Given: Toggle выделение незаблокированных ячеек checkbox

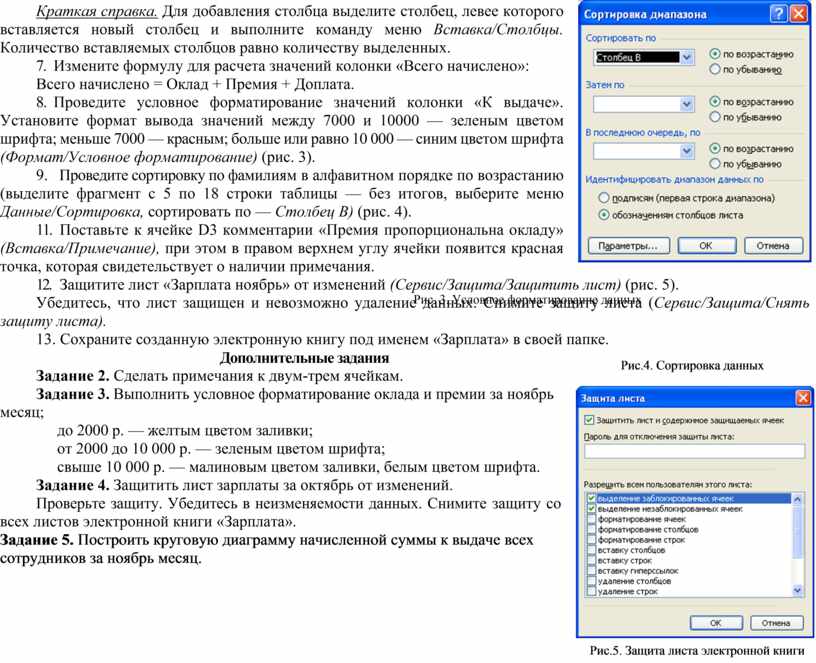Looking at the screenshot, I should [591, 509].
